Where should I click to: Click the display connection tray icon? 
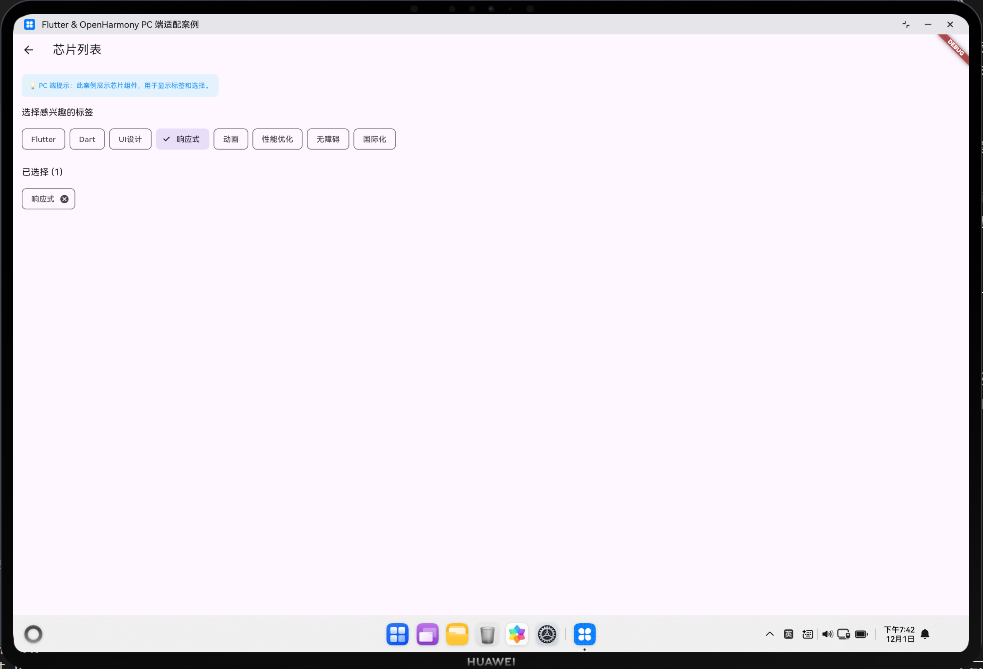click(x=844, y=634)
